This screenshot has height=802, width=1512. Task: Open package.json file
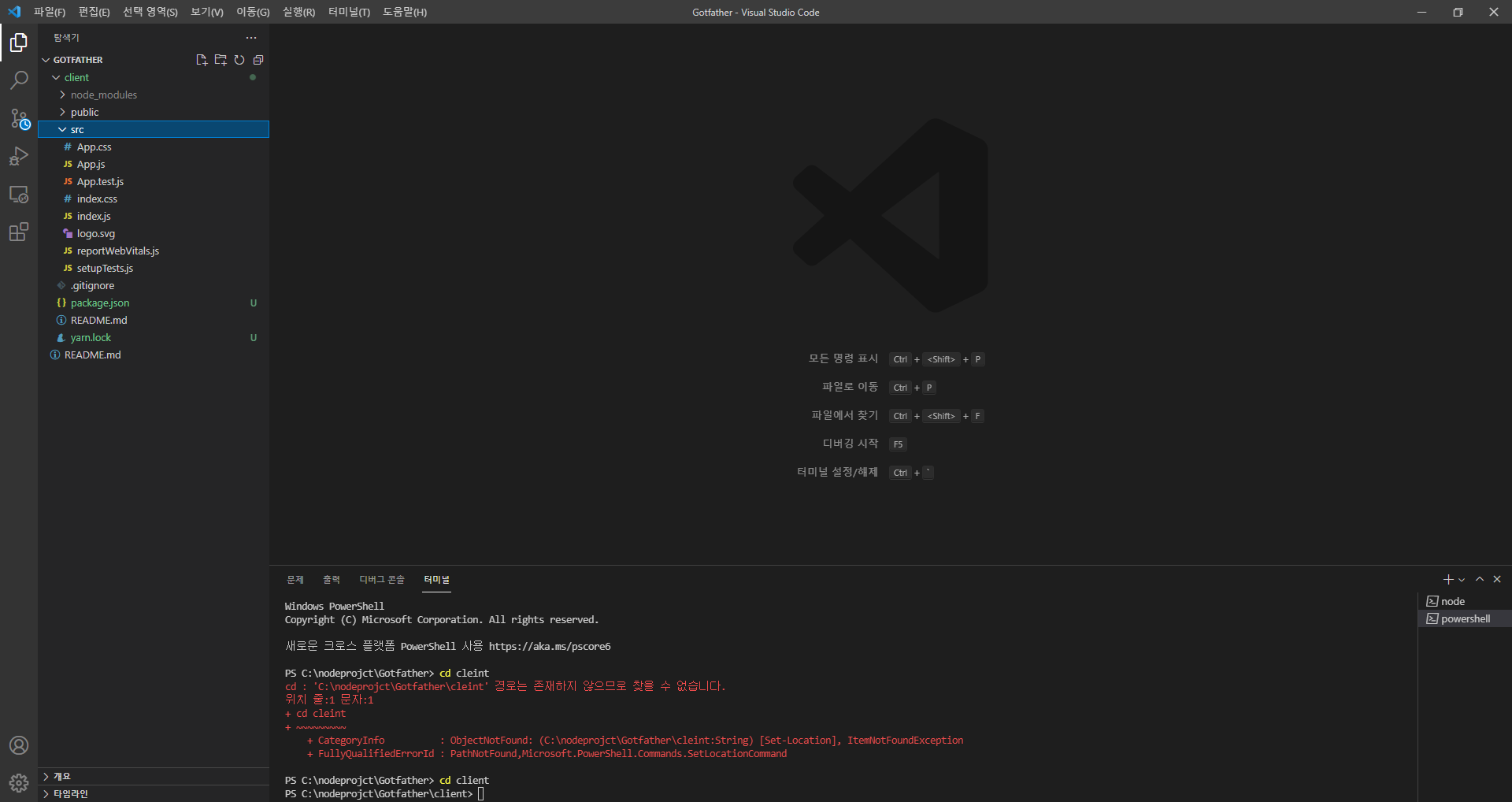(154, 303)
